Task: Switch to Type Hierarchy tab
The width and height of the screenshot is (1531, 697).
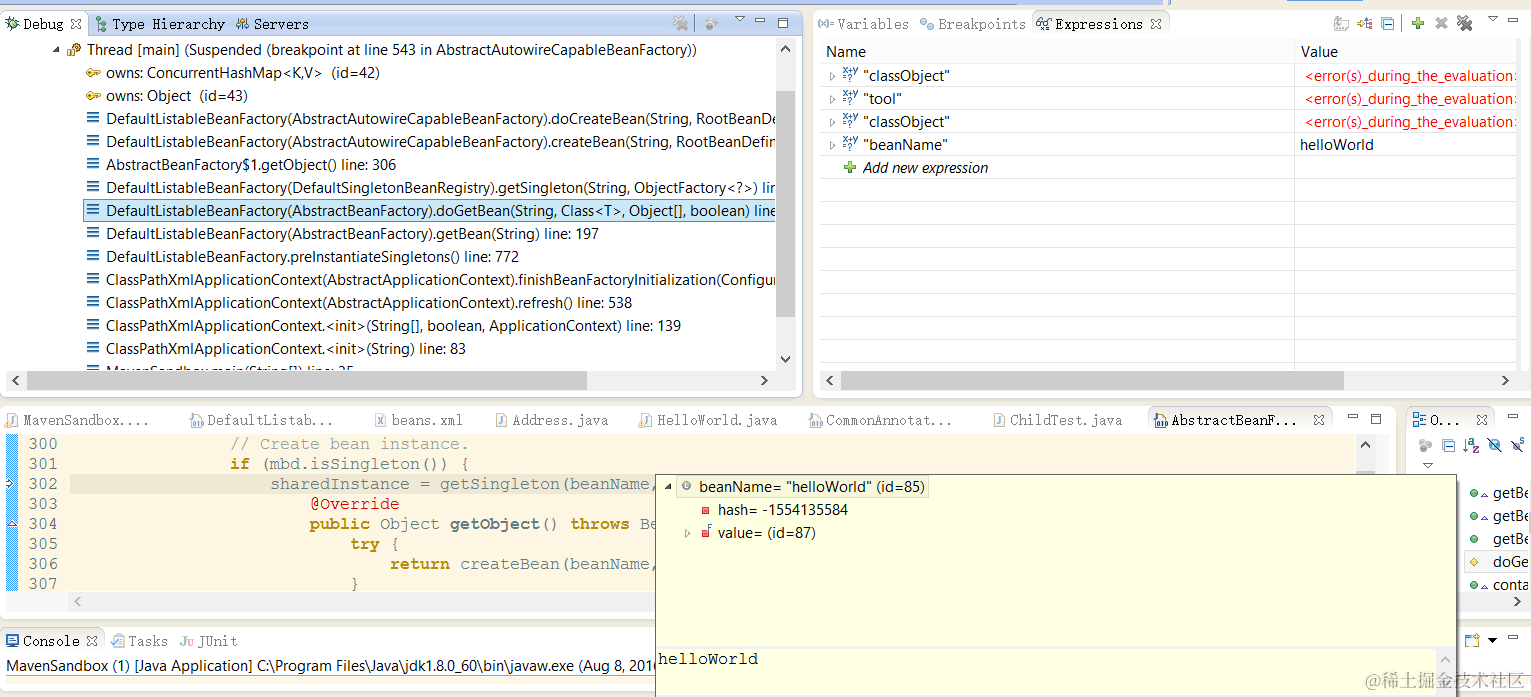Action: pos(160,24)
